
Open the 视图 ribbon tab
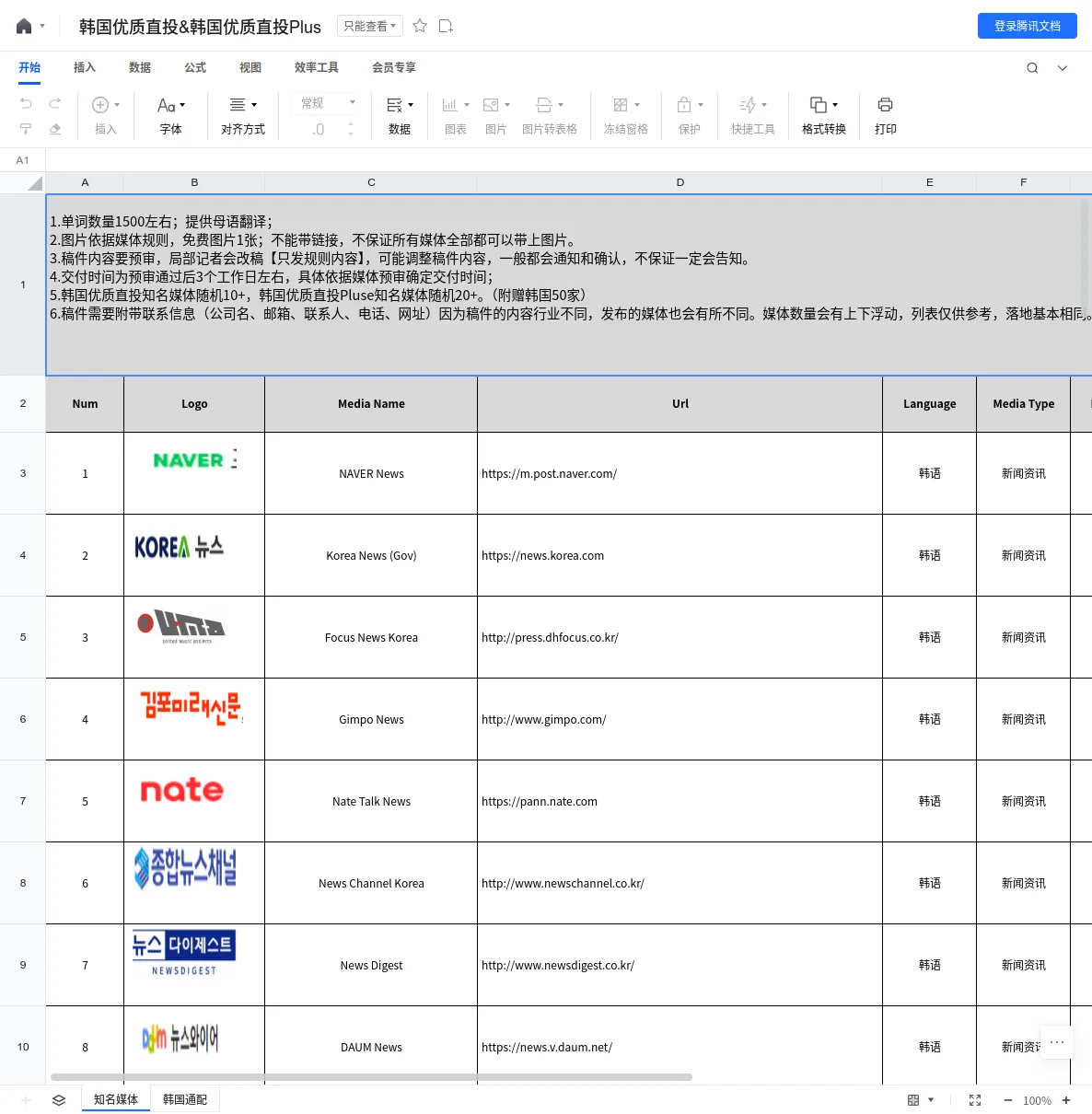coord(250,67)
